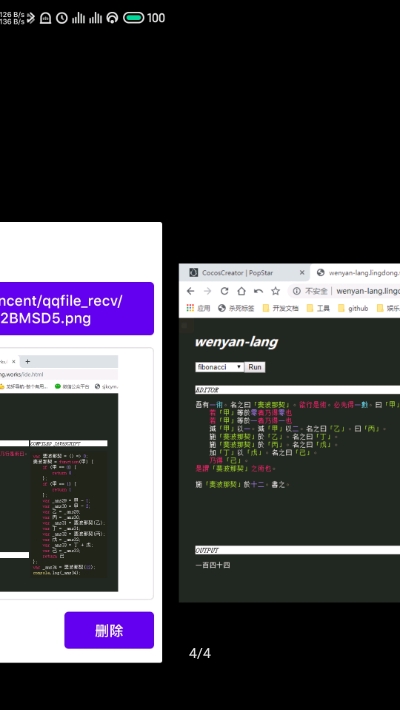
Task: Tap the compiled JavaScript screenshot thumbnail
Action: (x=59, y=473)
